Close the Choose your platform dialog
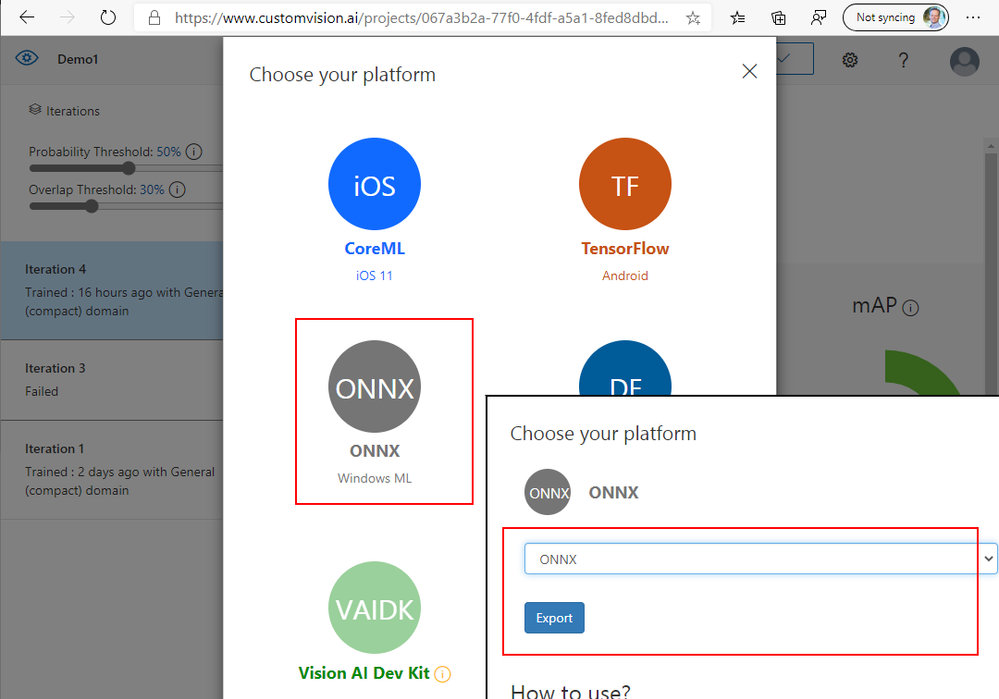The image size is (999, 699). coord(749,71)
